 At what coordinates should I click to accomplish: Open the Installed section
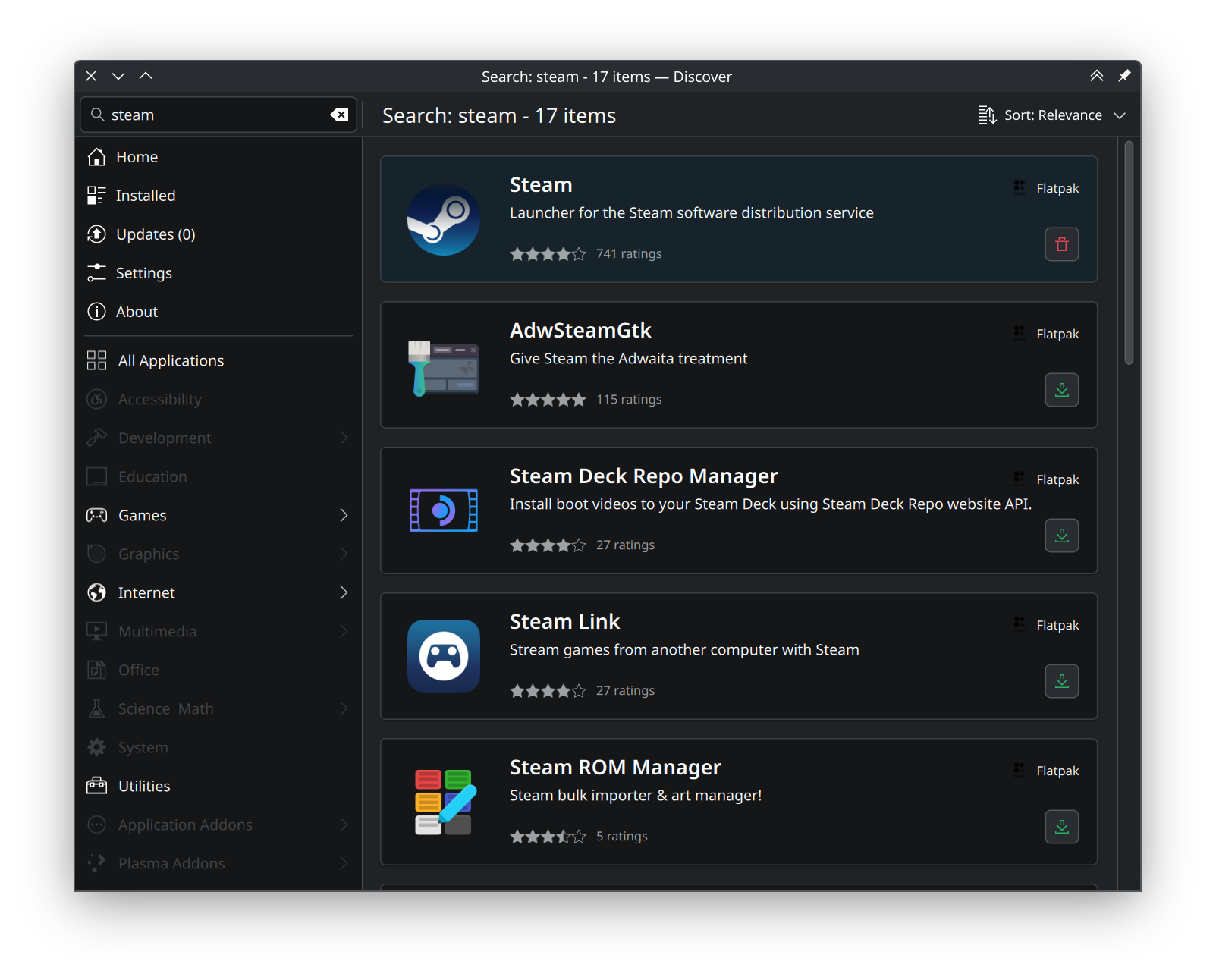[218, 196]
